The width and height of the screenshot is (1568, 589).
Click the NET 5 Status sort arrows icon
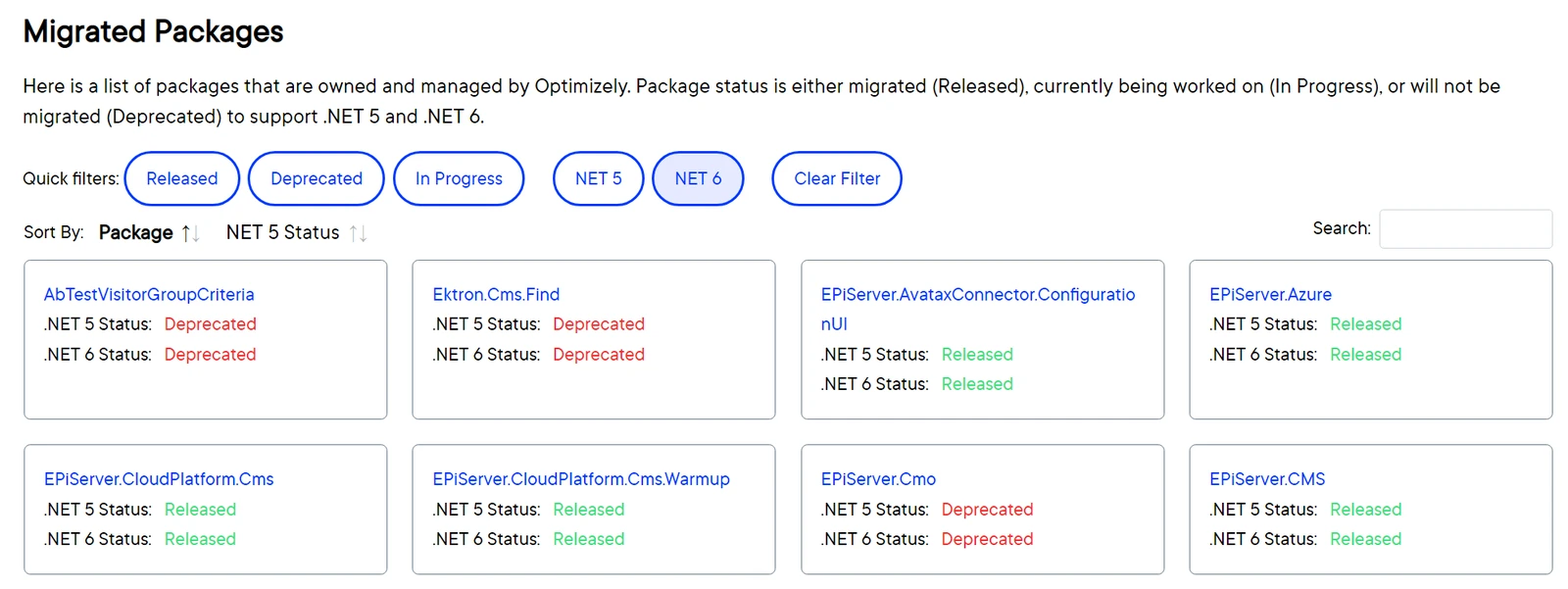pos(358,233)
